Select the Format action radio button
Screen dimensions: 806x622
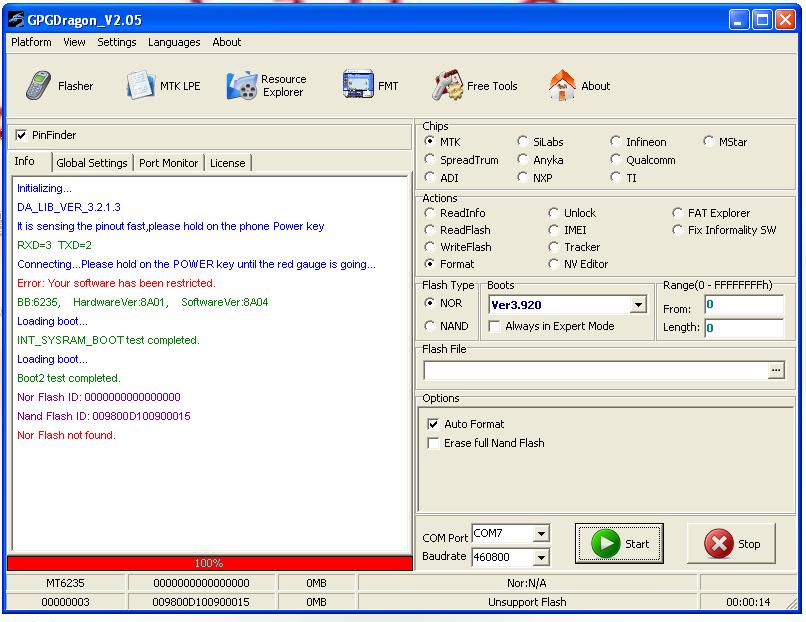coord(429,264)
